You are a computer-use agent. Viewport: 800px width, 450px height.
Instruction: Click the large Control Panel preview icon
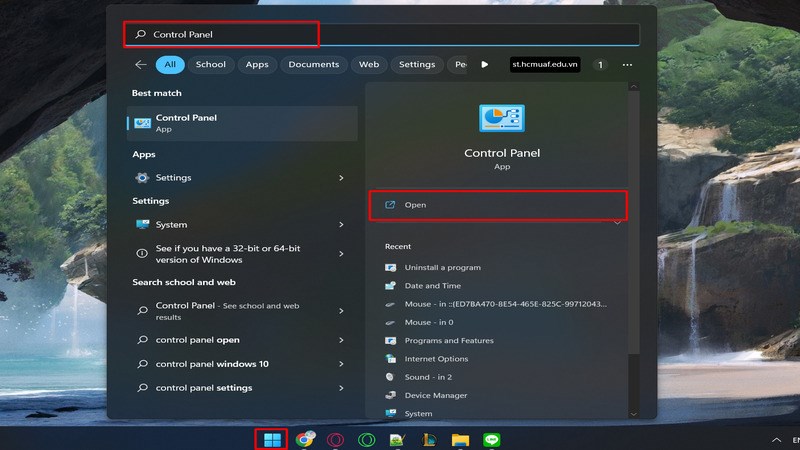[x=502, y=118]
